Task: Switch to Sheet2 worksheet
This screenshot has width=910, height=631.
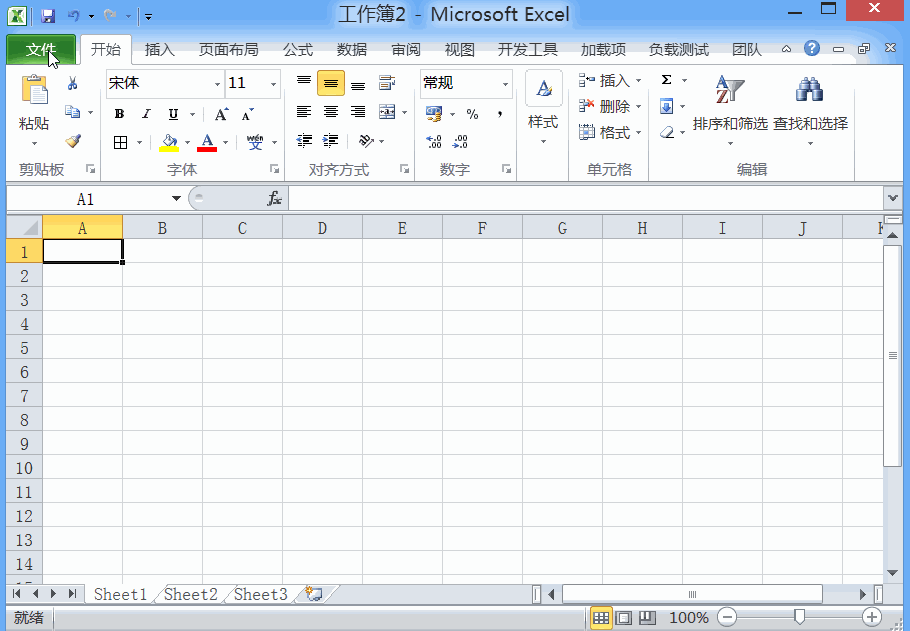Action: [x=189, y=593]
